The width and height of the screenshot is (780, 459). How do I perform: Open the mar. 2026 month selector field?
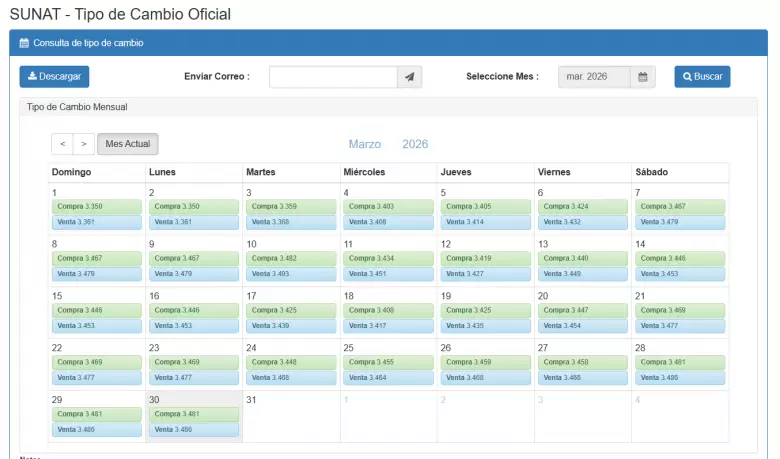(593, 77)
